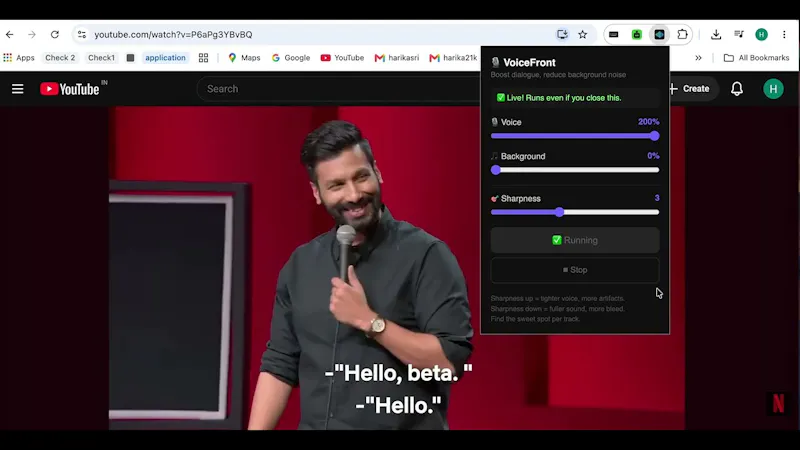Click the Sharpness value 3
The width and height of the screenshot is (800, 450).
click(x=657, y=198)
